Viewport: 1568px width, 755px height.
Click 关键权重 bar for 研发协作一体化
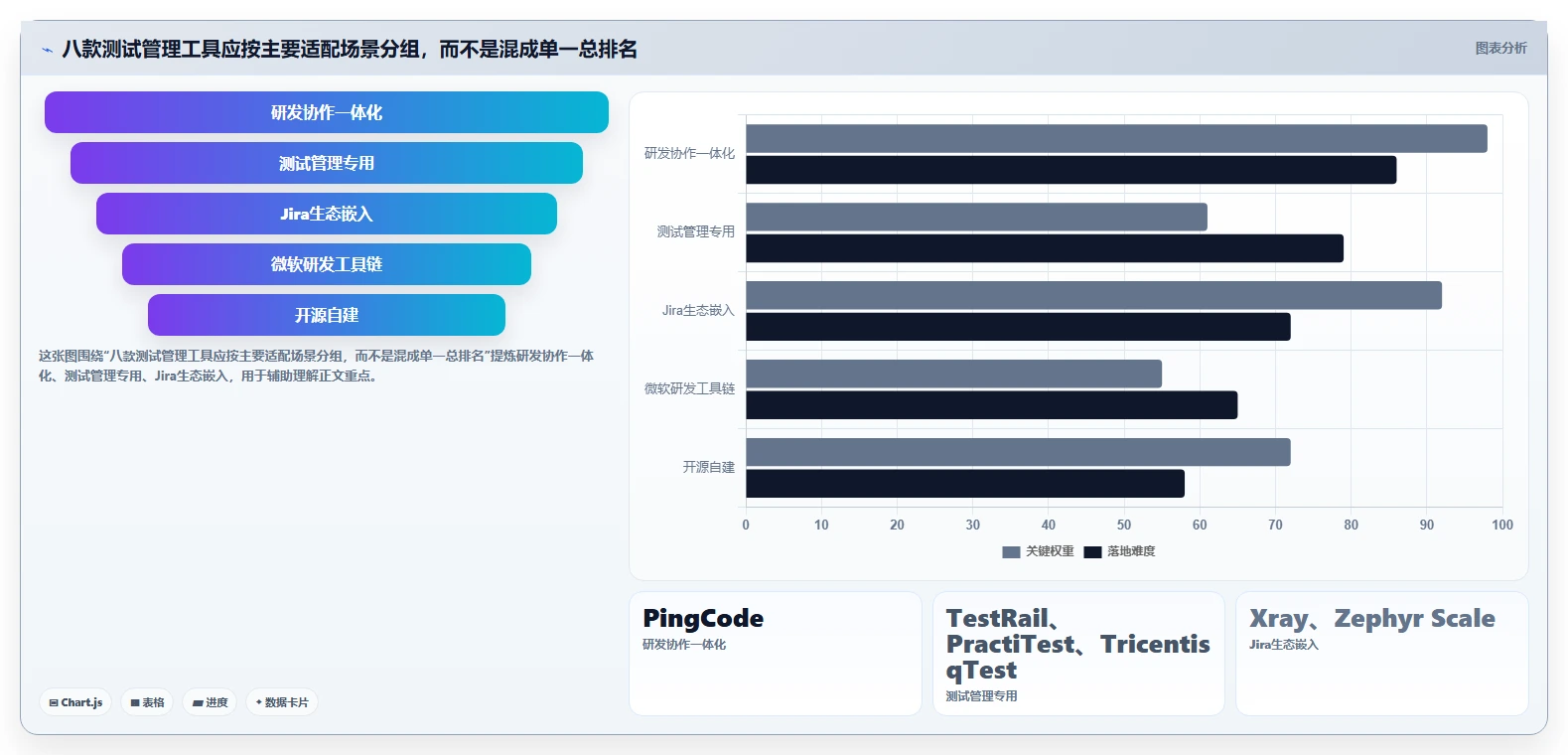click(1116, 138)
